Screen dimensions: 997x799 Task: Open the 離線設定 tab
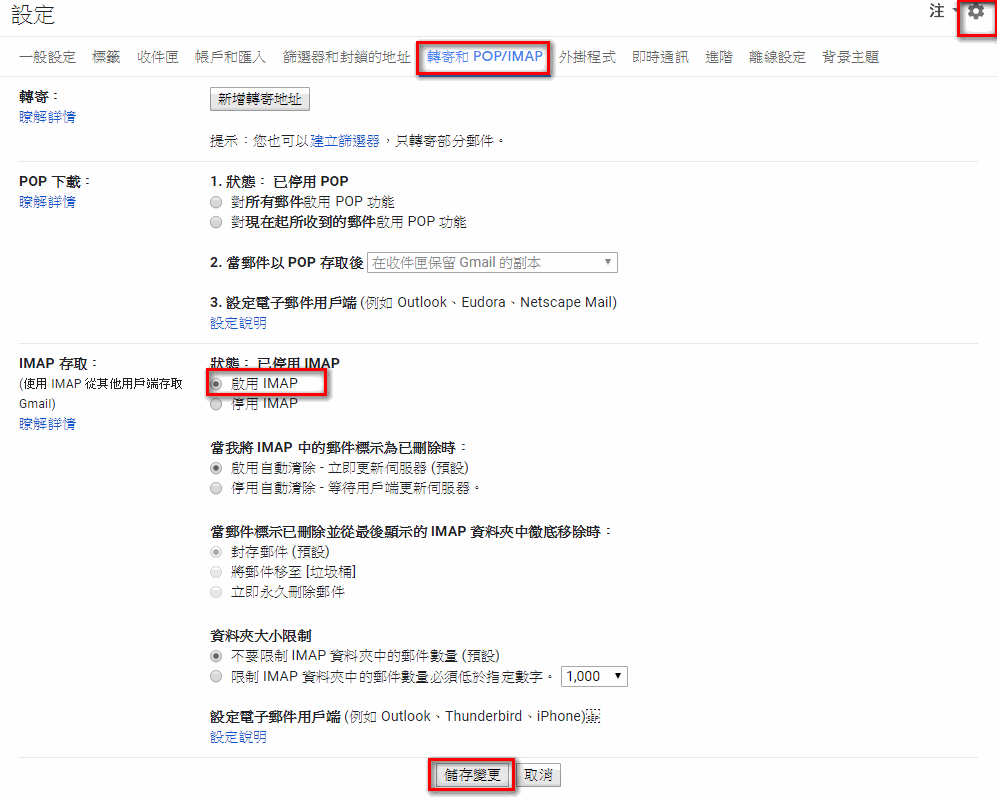[777, 57]
